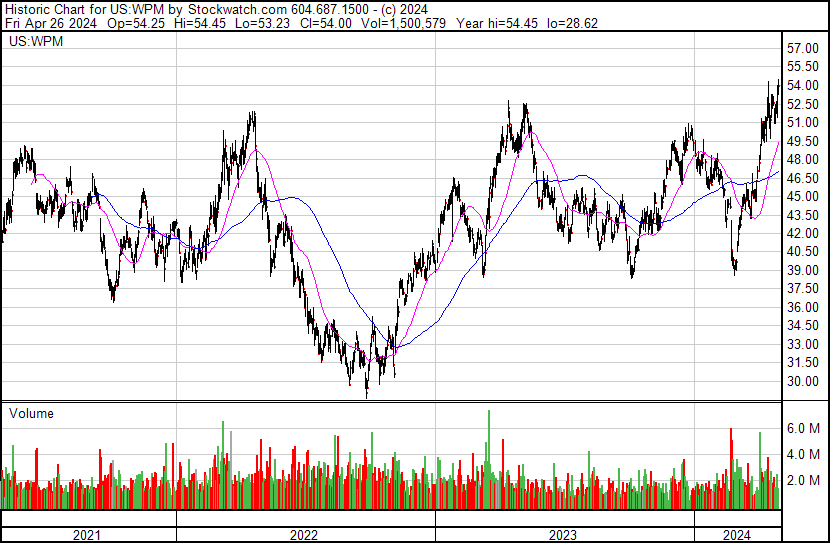The width and height of the screenshot is (830, 543).
Task: Select the 2024 year label on the time axis
Action: (x=737, y=535)
